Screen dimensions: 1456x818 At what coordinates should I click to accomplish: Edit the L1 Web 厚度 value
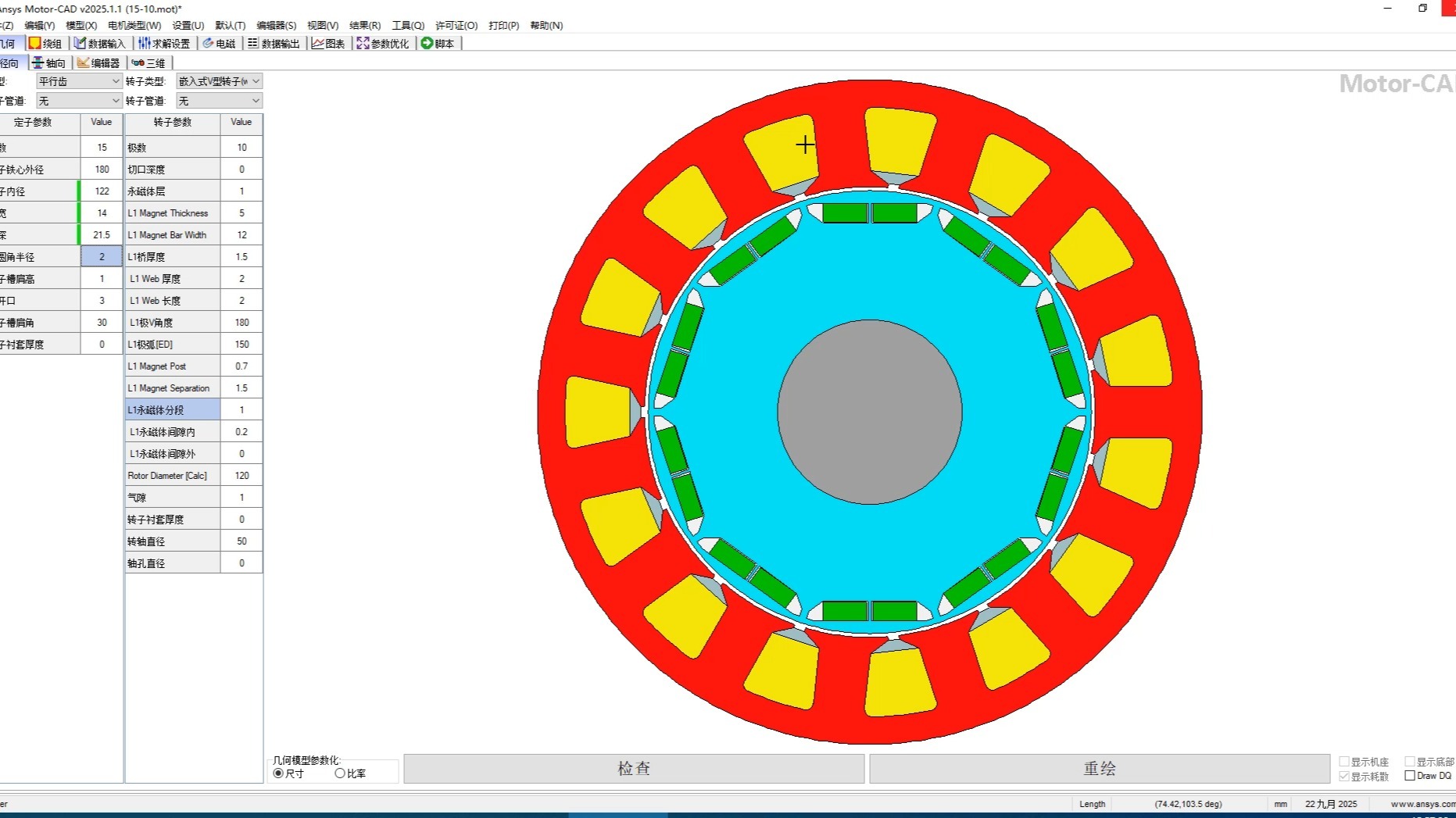pyautogui.click(x=241, y=279)
